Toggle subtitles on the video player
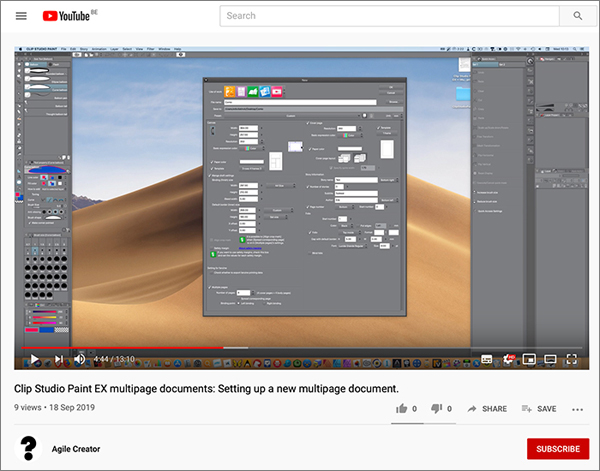This screenshot has width=600, height=471. click(x=487, y=358)
